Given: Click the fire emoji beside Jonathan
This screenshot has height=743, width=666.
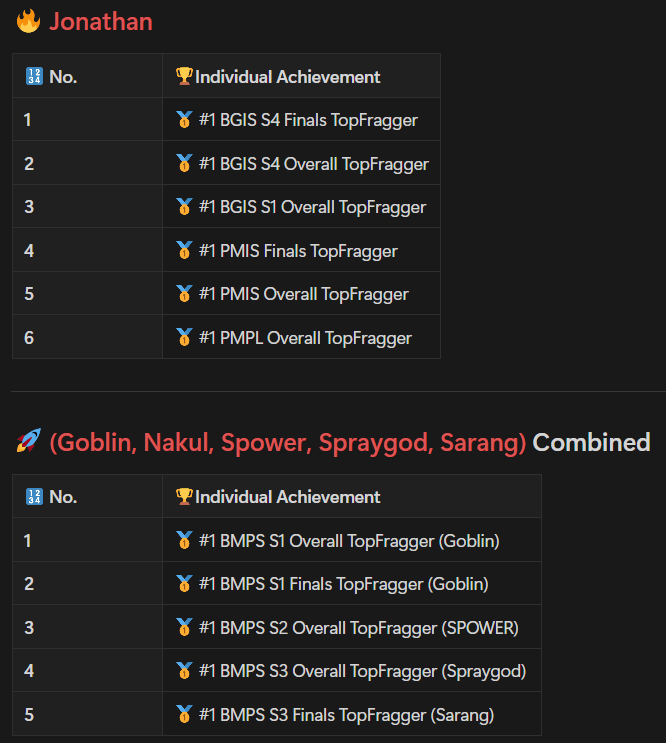Looking at the screenshot, I should click(x=28, y=21).
